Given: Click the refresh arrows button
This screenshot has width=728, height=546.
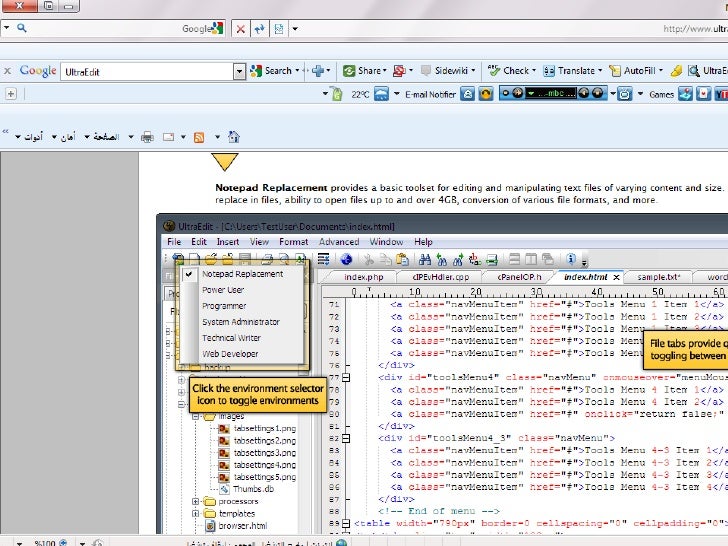Looking at the screenshot, I should (x=260, y=29).
